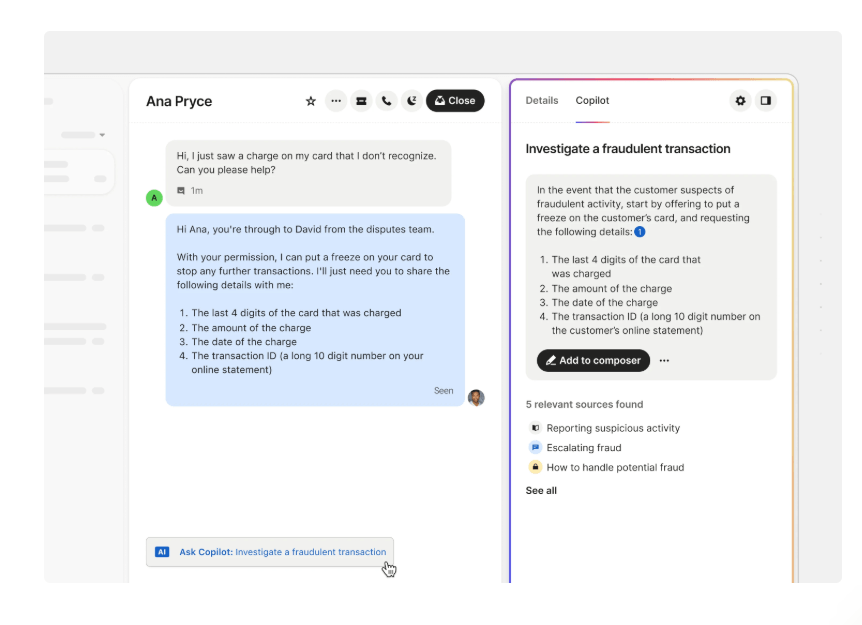This screenshot has width=862, height=625.
Task: Click Ask Copilot: Investigate a fraudulent transaction
Action: tap(270, 552)
